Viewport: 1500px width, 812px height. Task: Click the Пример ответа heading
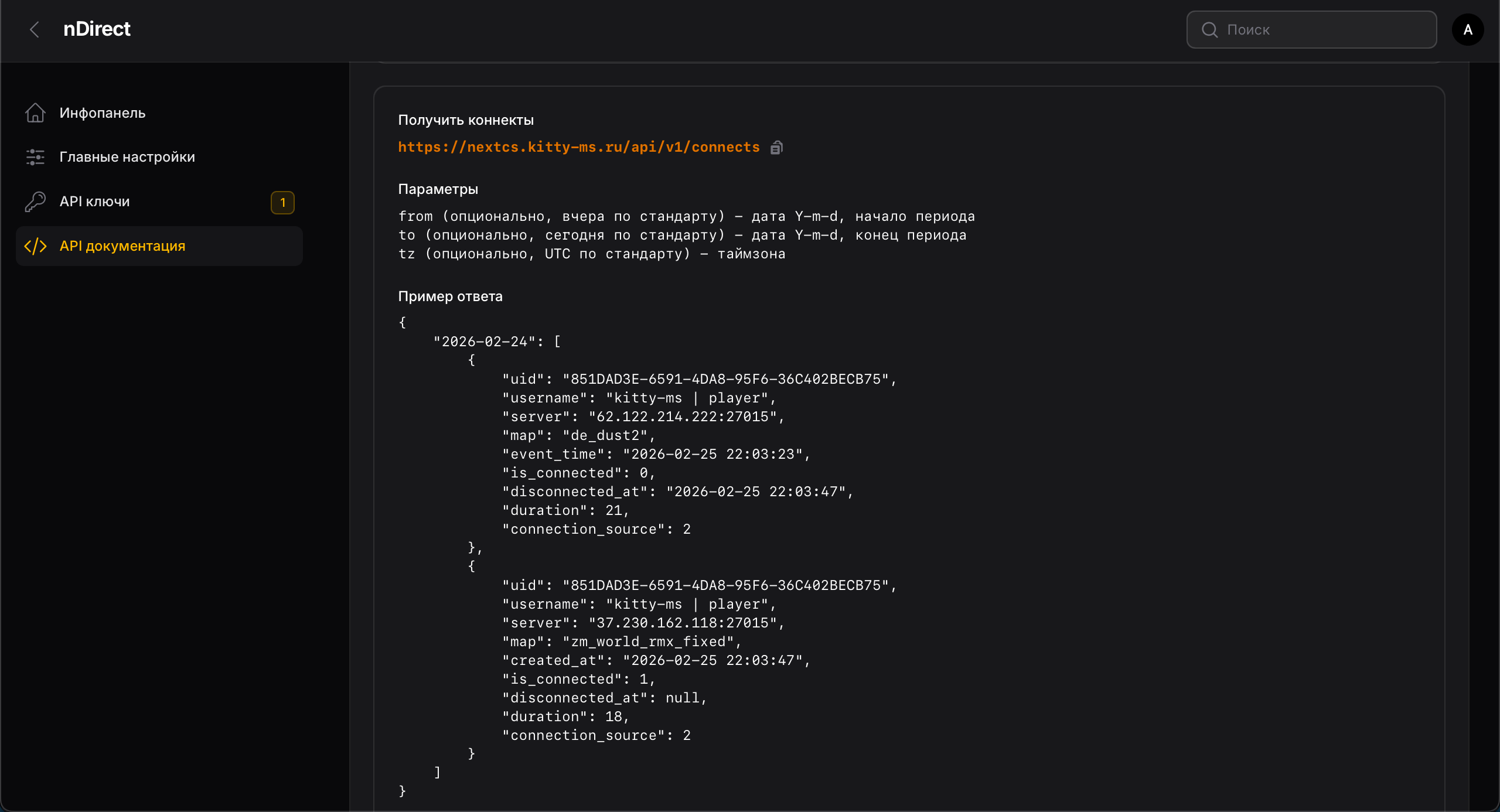(450, 296)
